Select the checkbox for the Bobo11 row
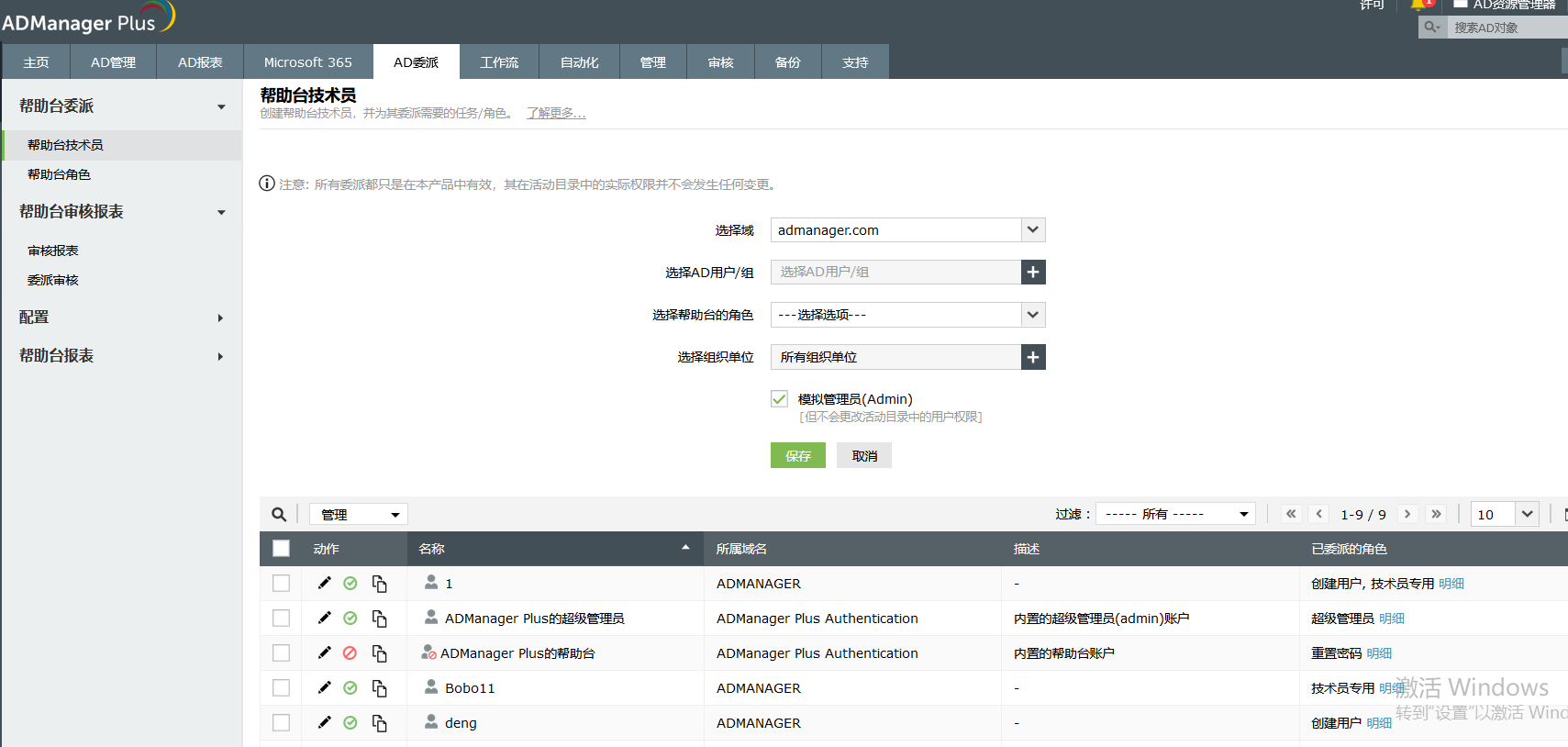This screenshot has width=1568, height=747. 282,688
